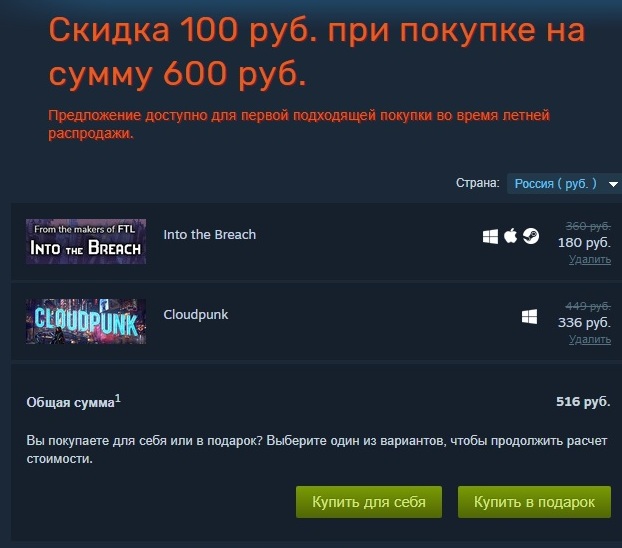Click Купить в подарок button
Screen dimensions: 622x548
pyautogui.click(x=534, y=502)
